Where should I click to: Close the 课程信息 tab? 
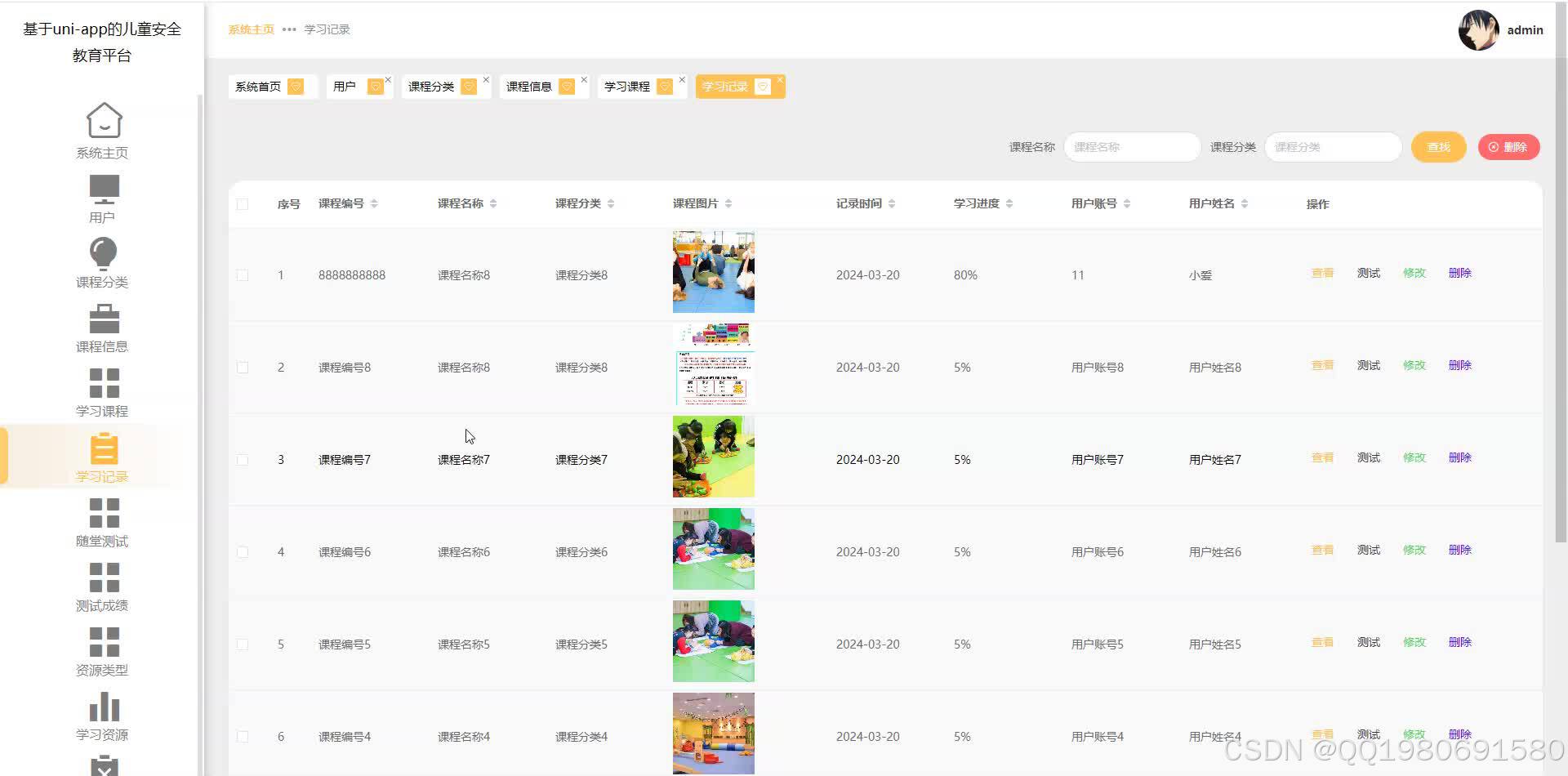coord(584,79)
